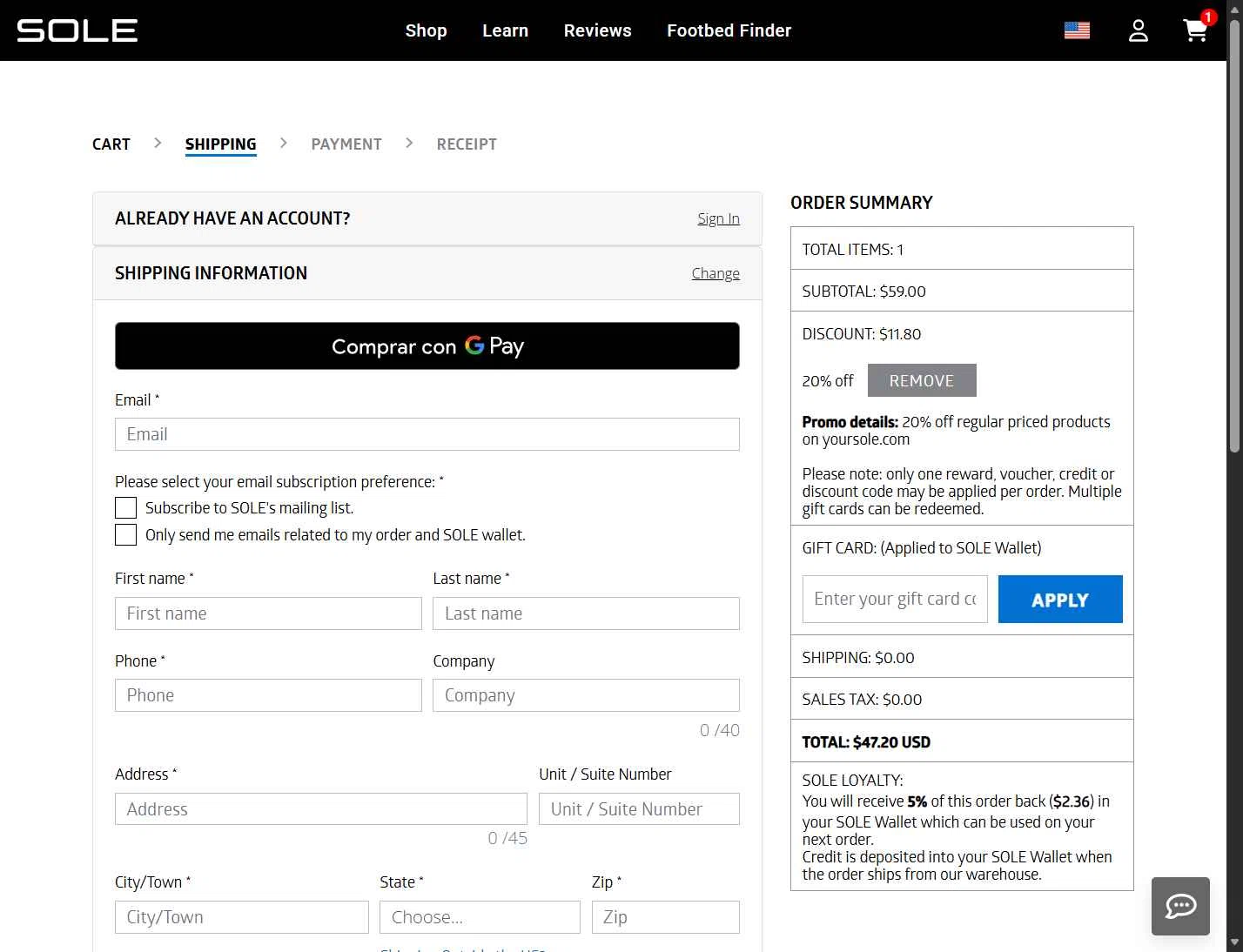Select the PAYMENT step
The image size is (1243, 952).
click(346, 144)
